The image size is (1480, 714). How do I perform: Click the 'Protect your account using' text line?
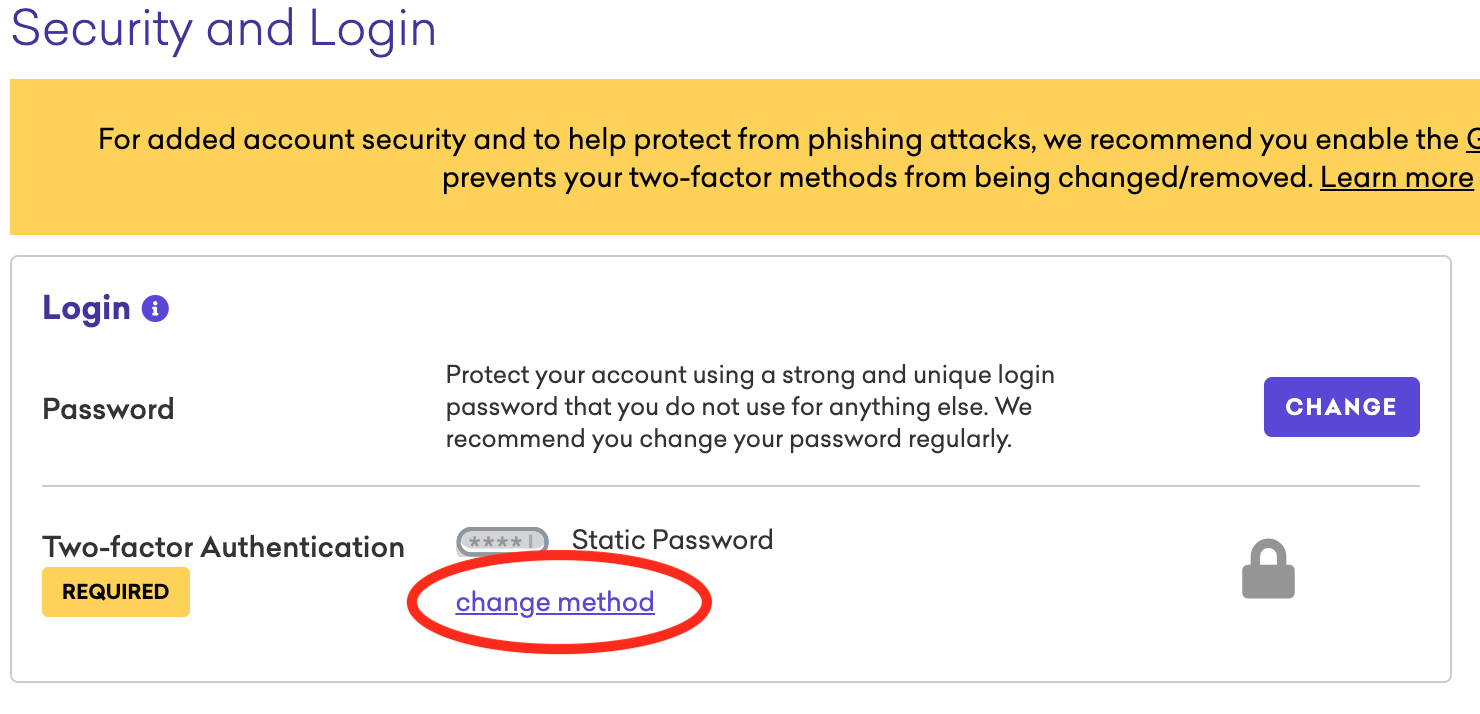750,376
